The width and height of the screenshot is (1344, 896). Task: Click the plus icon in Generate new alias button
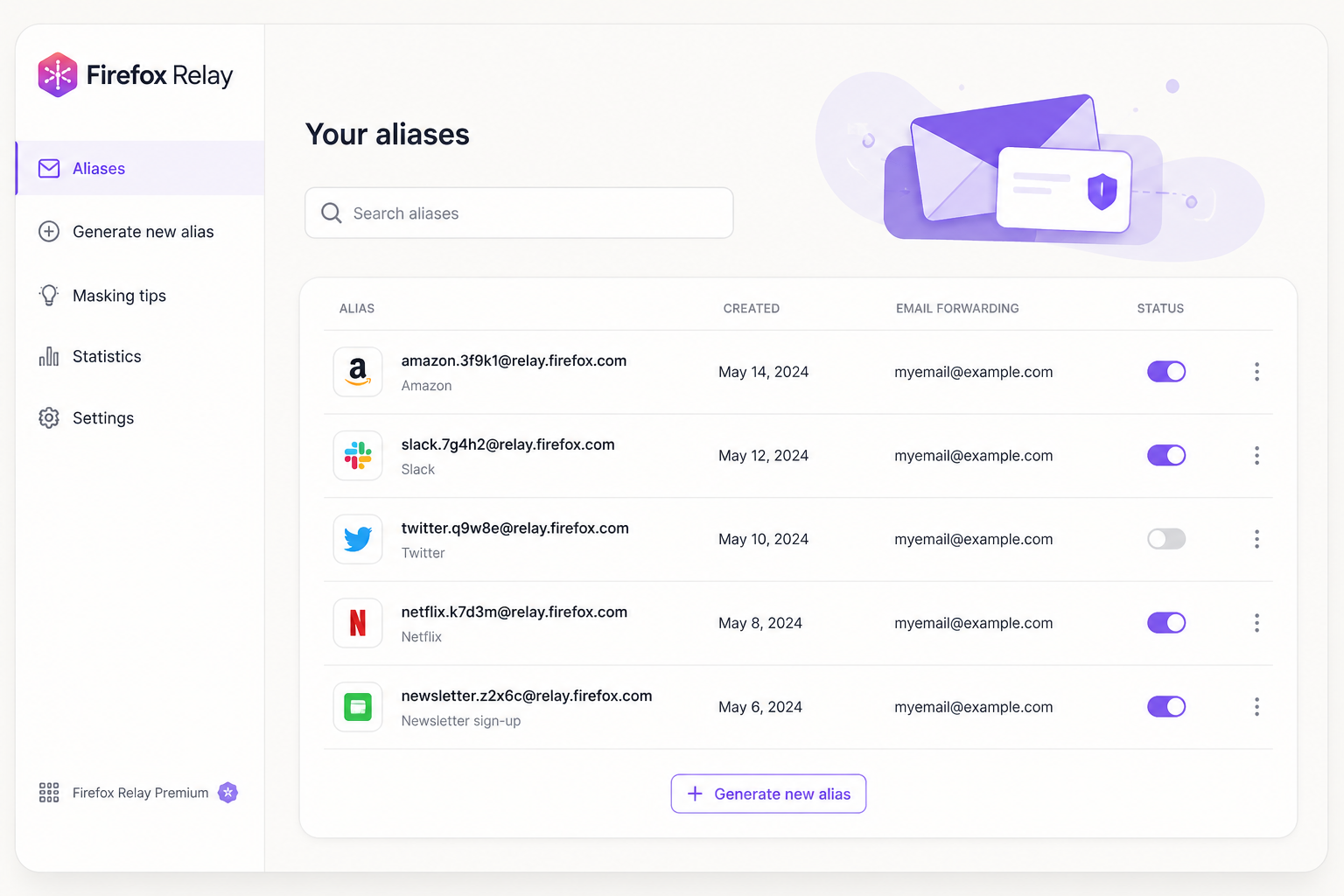(x=695, y=794)
